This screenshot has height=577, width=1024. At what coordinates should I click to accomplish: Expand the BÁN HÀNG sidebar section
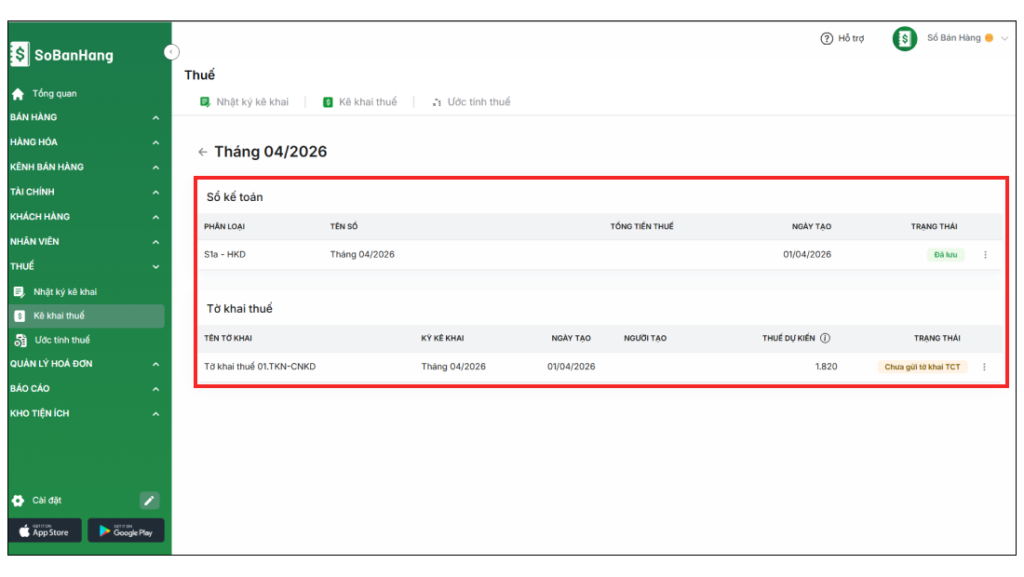(155, 118)
